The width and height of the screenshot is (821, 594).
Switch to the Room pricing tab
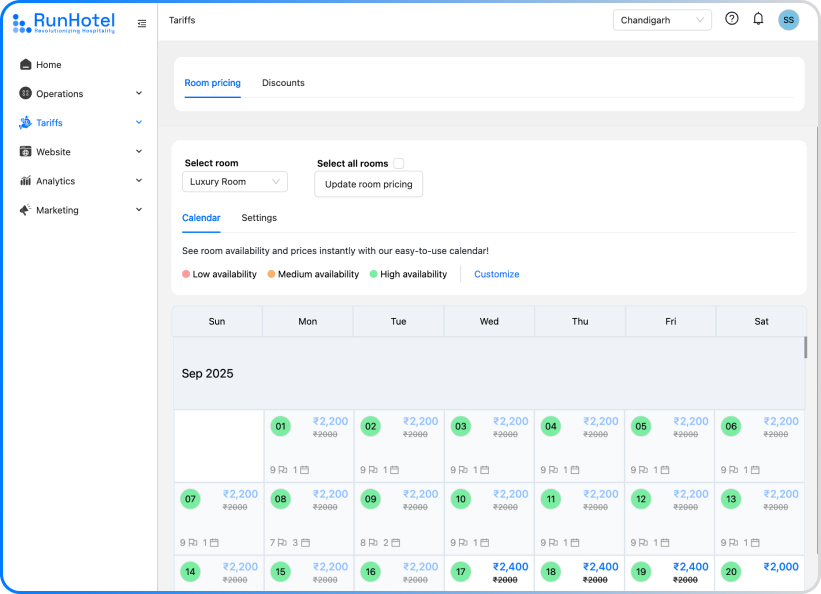pyautogui.click(x=213, y=83)
